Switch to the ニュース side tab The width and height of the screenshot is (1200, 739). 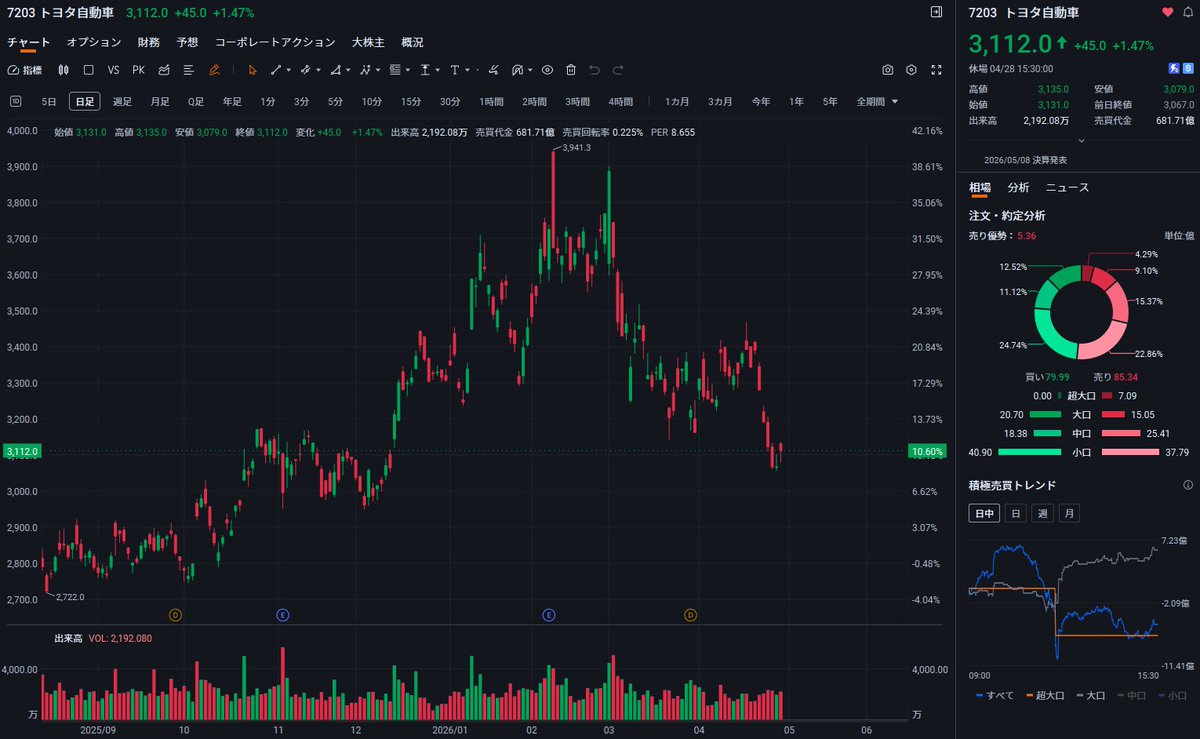1067,187
